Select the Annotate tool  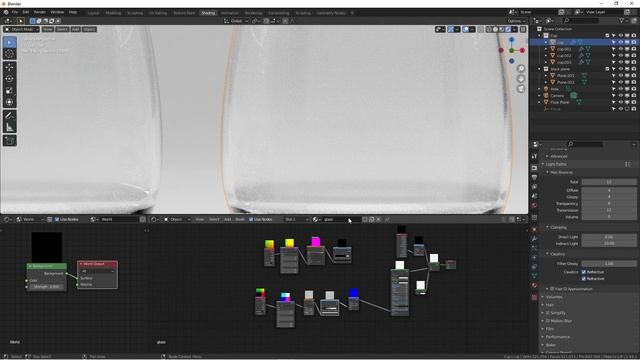pos(10,116)
